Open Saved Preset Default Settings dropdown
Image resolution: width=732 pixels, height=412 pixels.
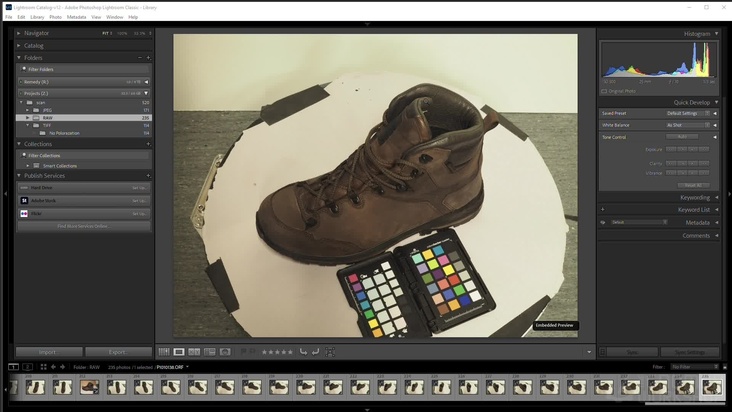pyautogui.click(x=688, y=113)
